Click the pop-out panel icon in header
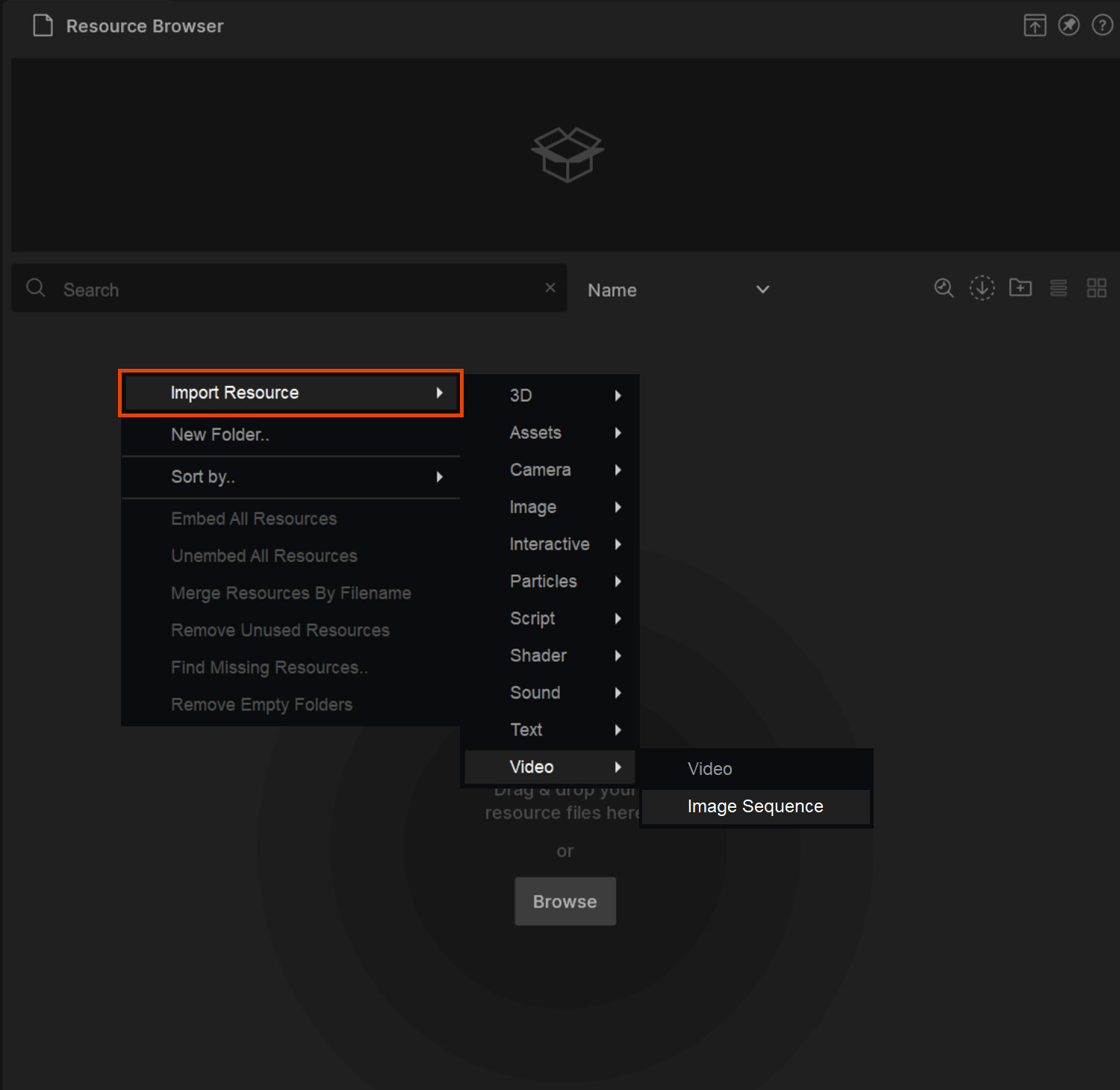1120x1090 pixels. [x=1034, y=25]
